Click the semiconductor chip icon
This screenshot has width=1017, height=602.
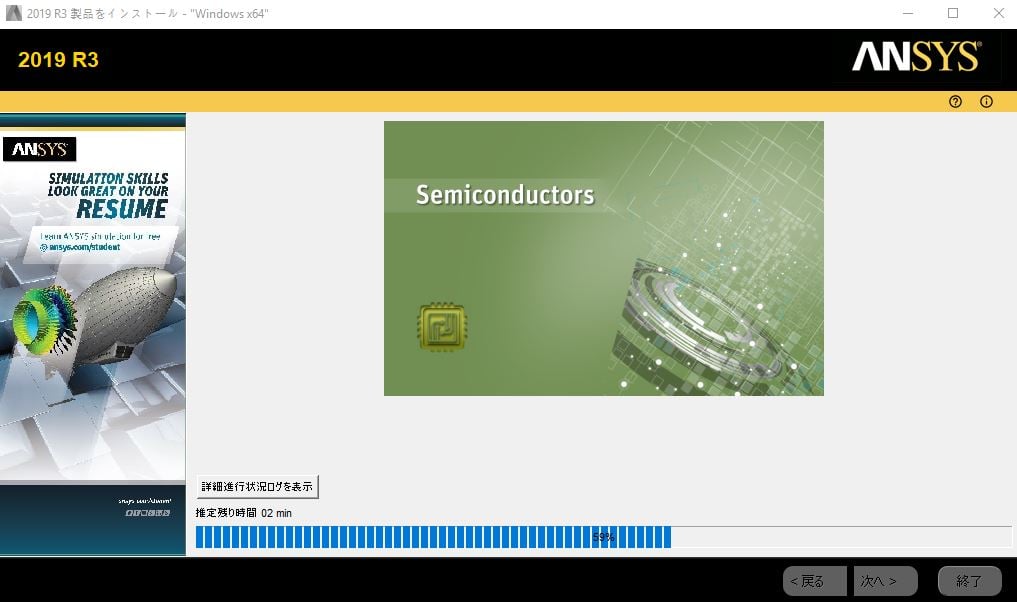tap(442, 326)
